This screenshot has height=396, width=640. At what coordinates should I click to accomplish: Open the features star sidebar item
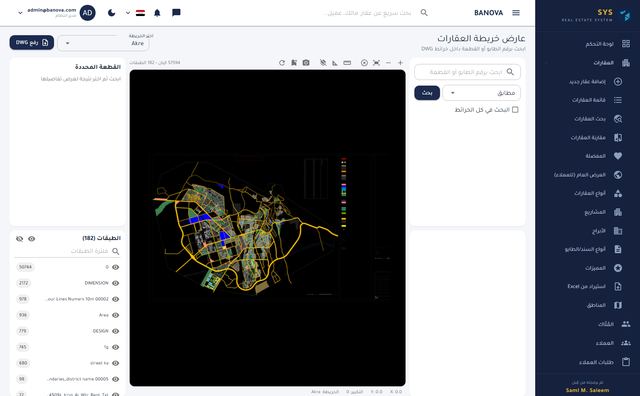(x=603, y=268)
